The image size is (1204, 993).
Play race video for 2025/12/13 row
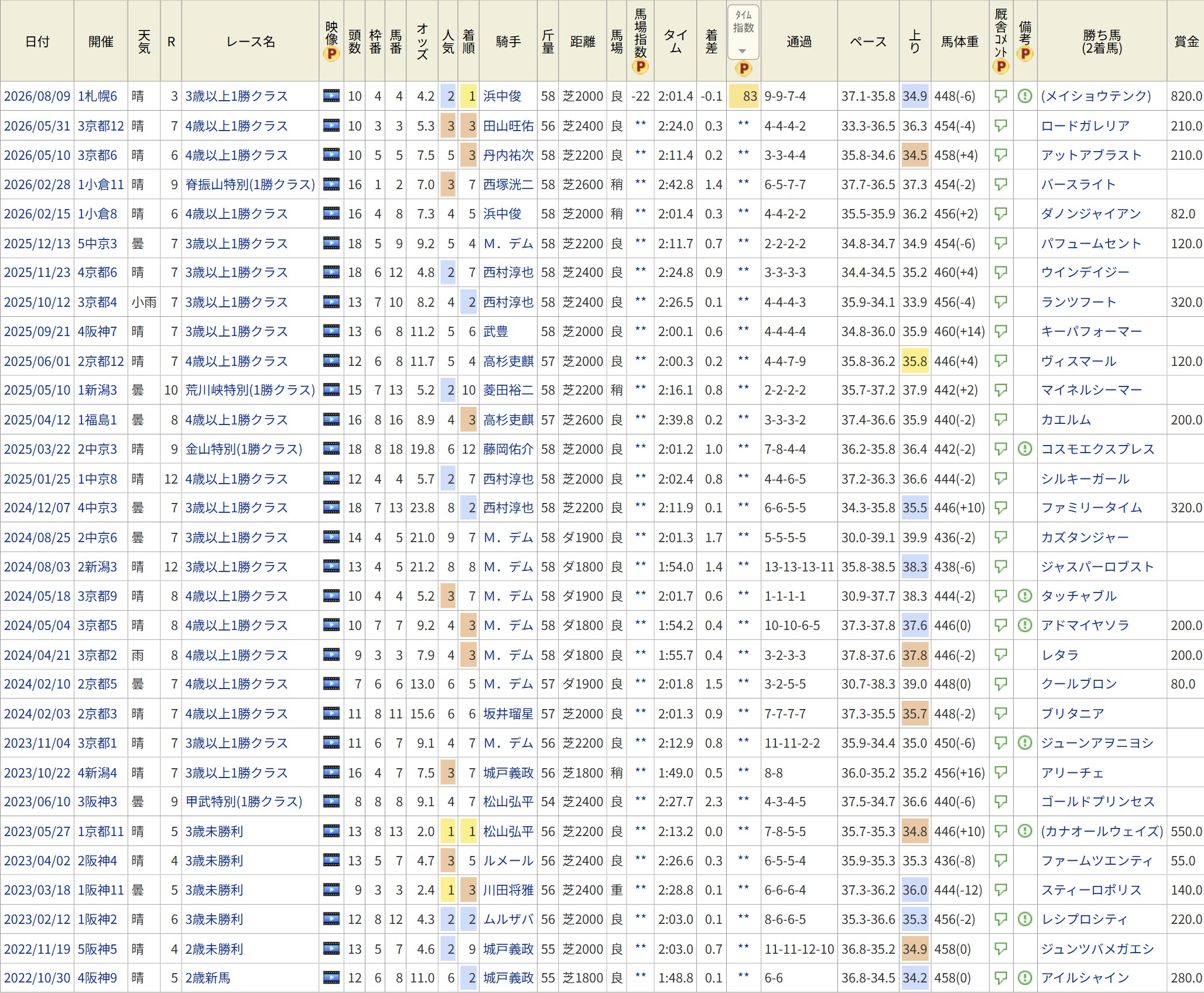[x=331, y=243]
